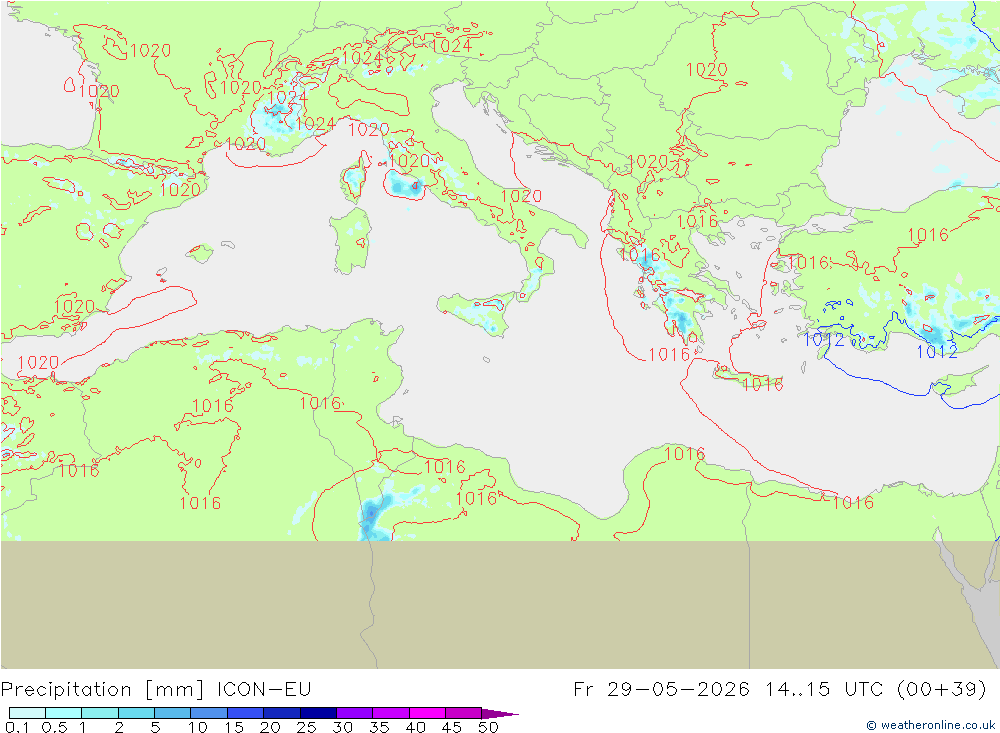Click the "50" legend scale label
Screen dimensions: 1000x733
pyautogui.click(x=488, y=727)
